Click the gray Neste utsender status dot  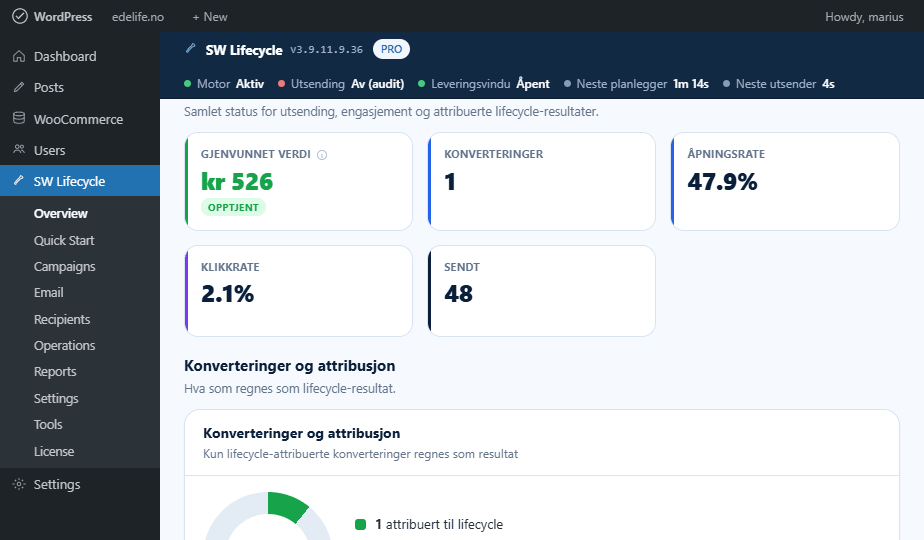726,84
